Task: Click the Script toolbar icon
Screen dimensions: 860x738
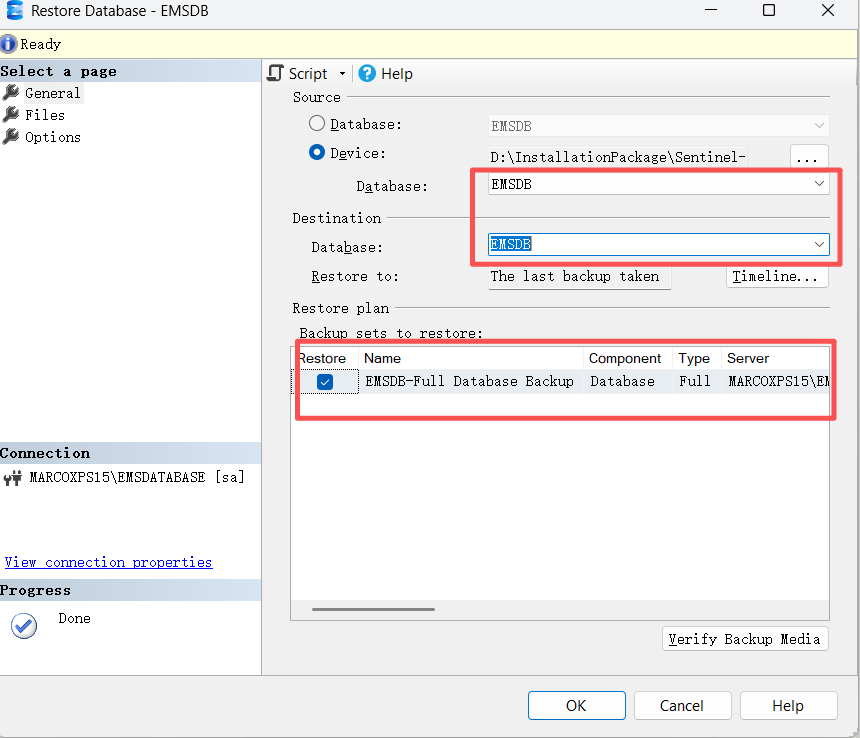Action: point(277,74)
